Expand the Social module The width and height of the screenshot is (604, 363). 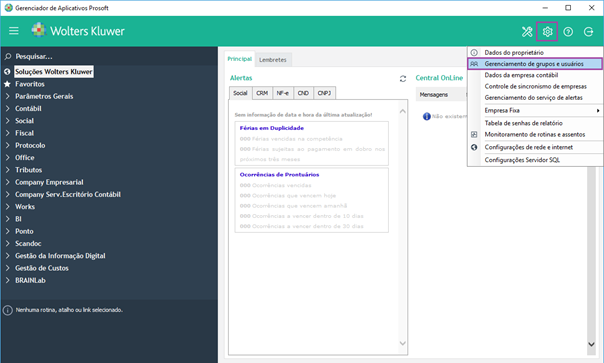coord(7,121)
